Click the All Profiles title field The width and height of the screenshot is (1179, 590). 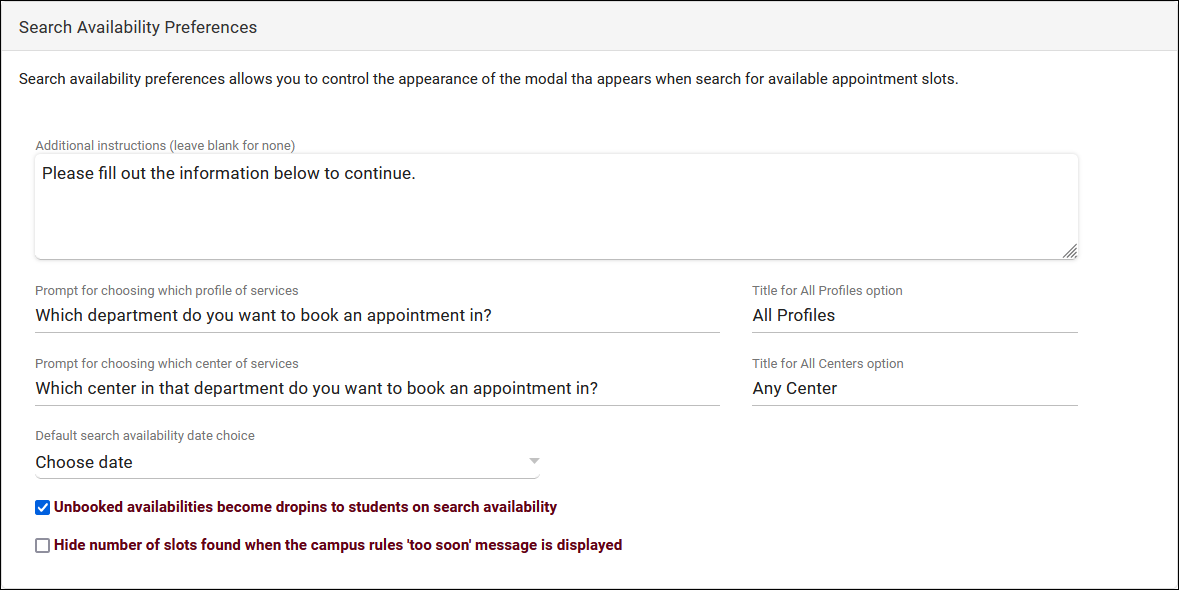click(914, 316)
